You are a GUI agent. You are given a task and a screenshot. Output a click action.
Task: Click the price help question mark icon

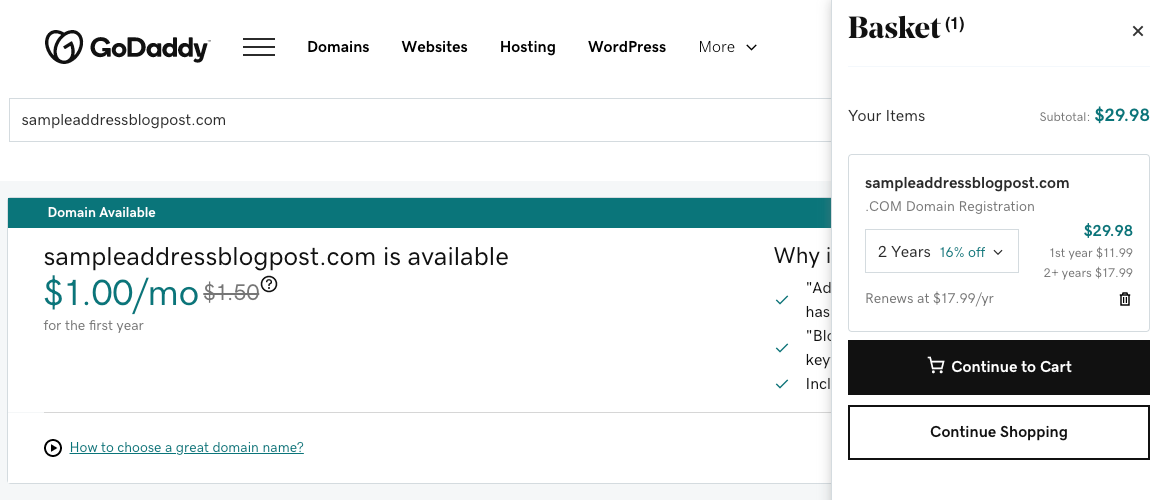(269, 284)
